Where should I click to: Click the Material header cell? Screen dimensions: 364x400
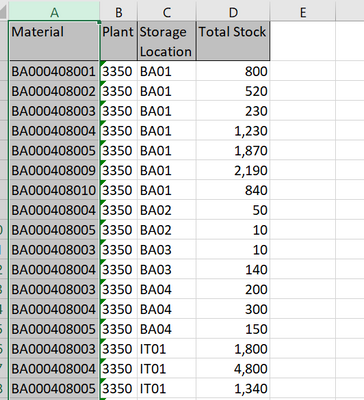click(x=54, y=41)
